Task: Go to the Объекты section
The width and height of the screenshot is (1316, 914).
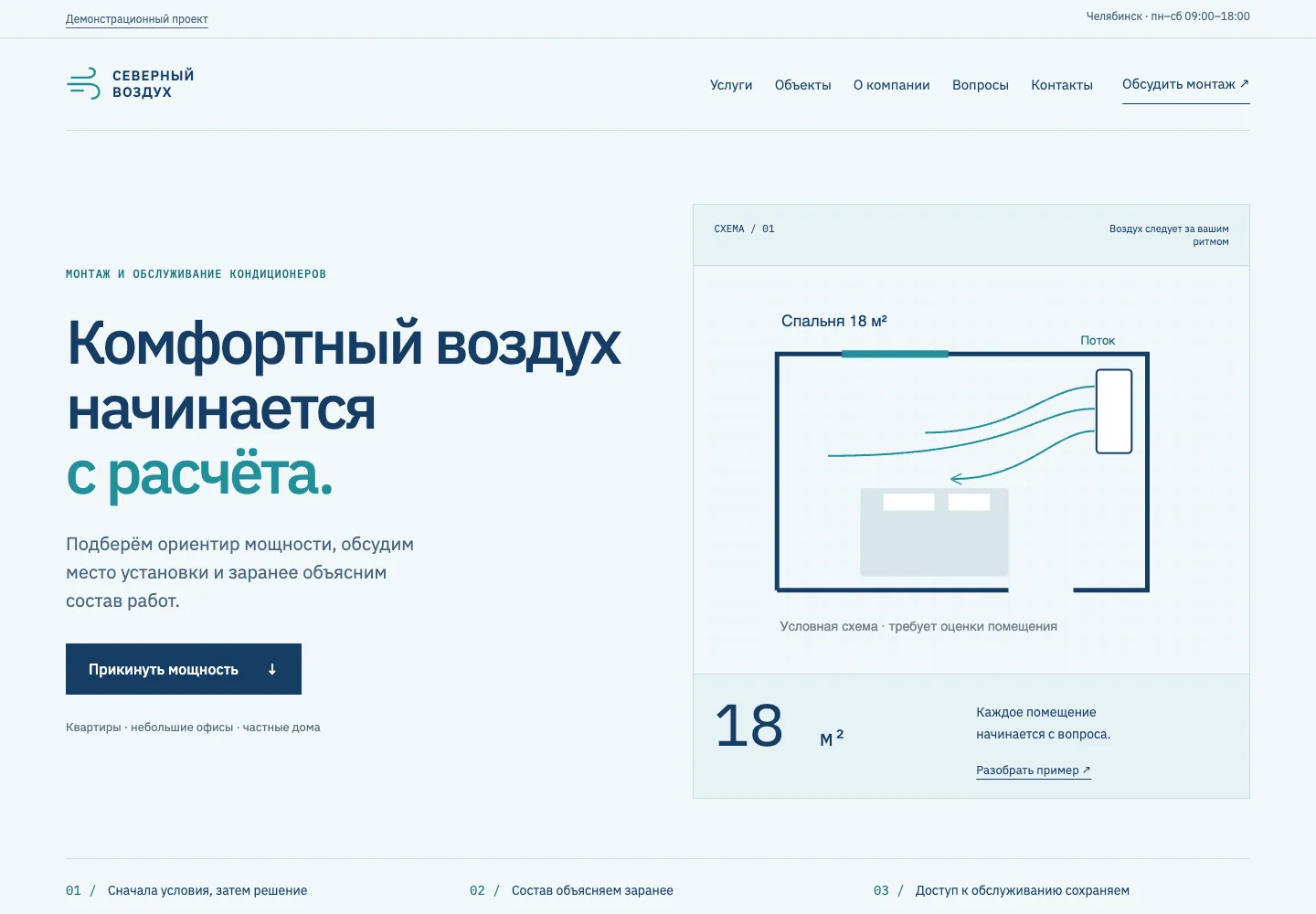Action: pos(803,85)
